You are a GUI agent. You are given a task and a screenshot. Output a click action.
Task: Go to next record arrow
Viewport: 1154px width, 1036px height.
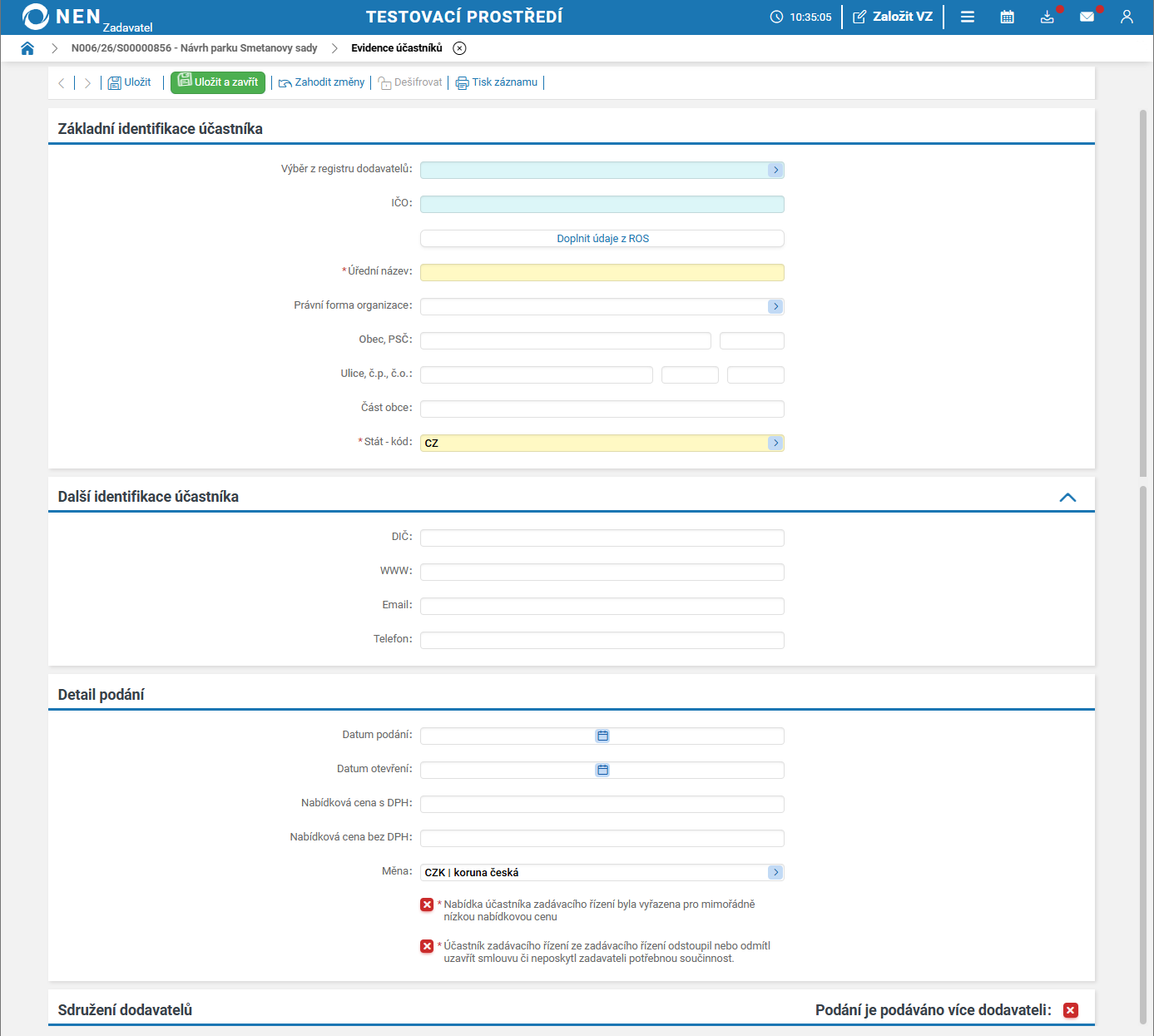tap(87, 83)
